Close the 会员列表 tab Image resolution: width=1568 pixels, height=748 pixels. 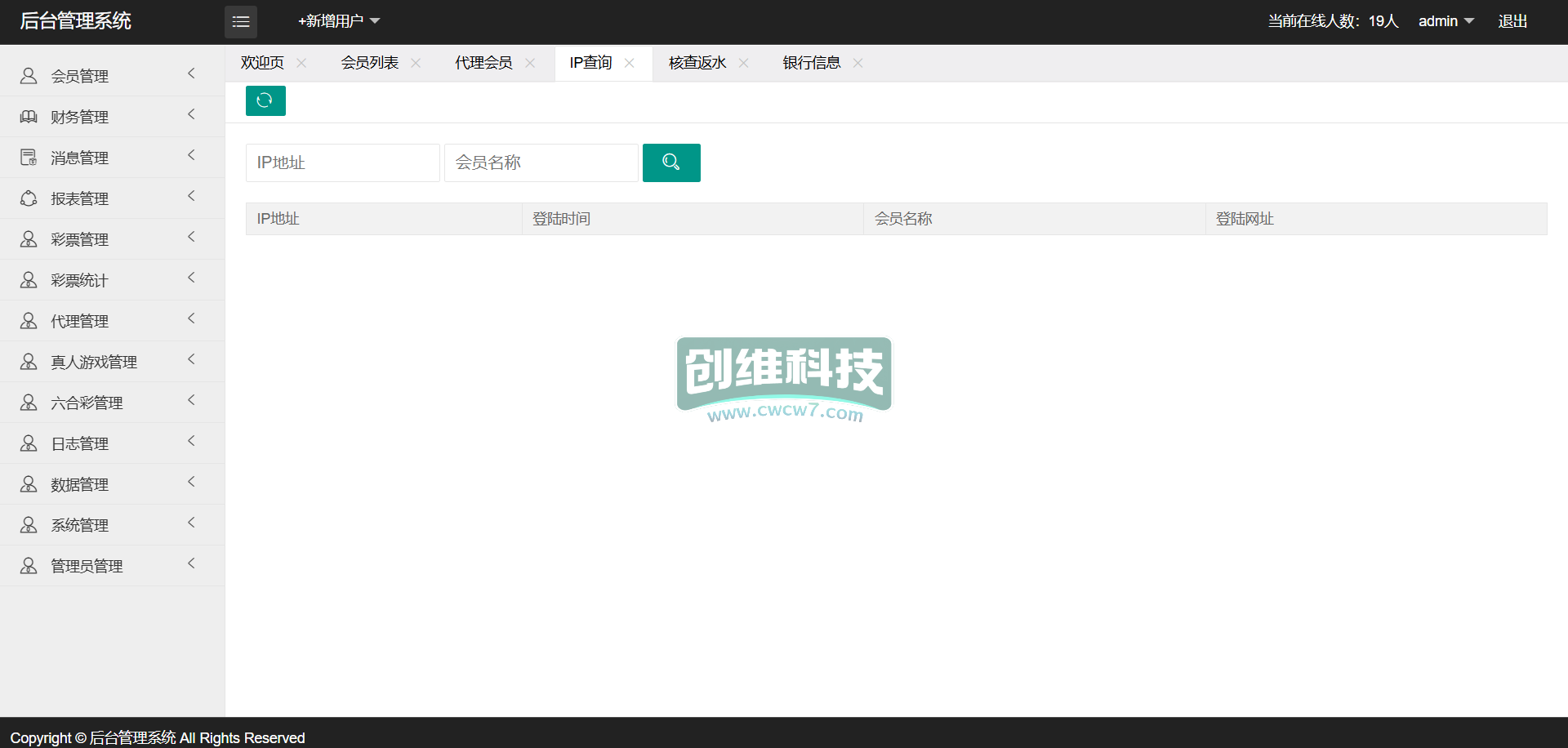point(416,63)
